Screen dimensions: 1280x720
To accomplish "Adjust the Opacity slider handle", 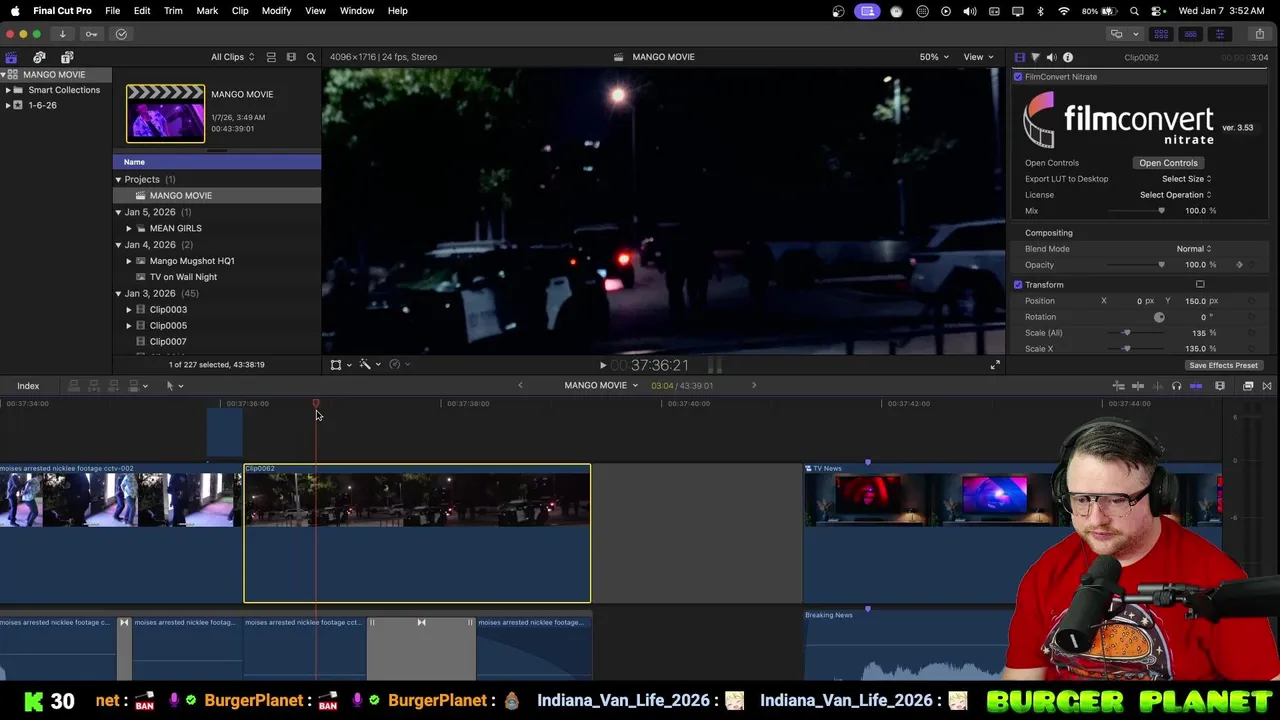I will [1161, 265].
